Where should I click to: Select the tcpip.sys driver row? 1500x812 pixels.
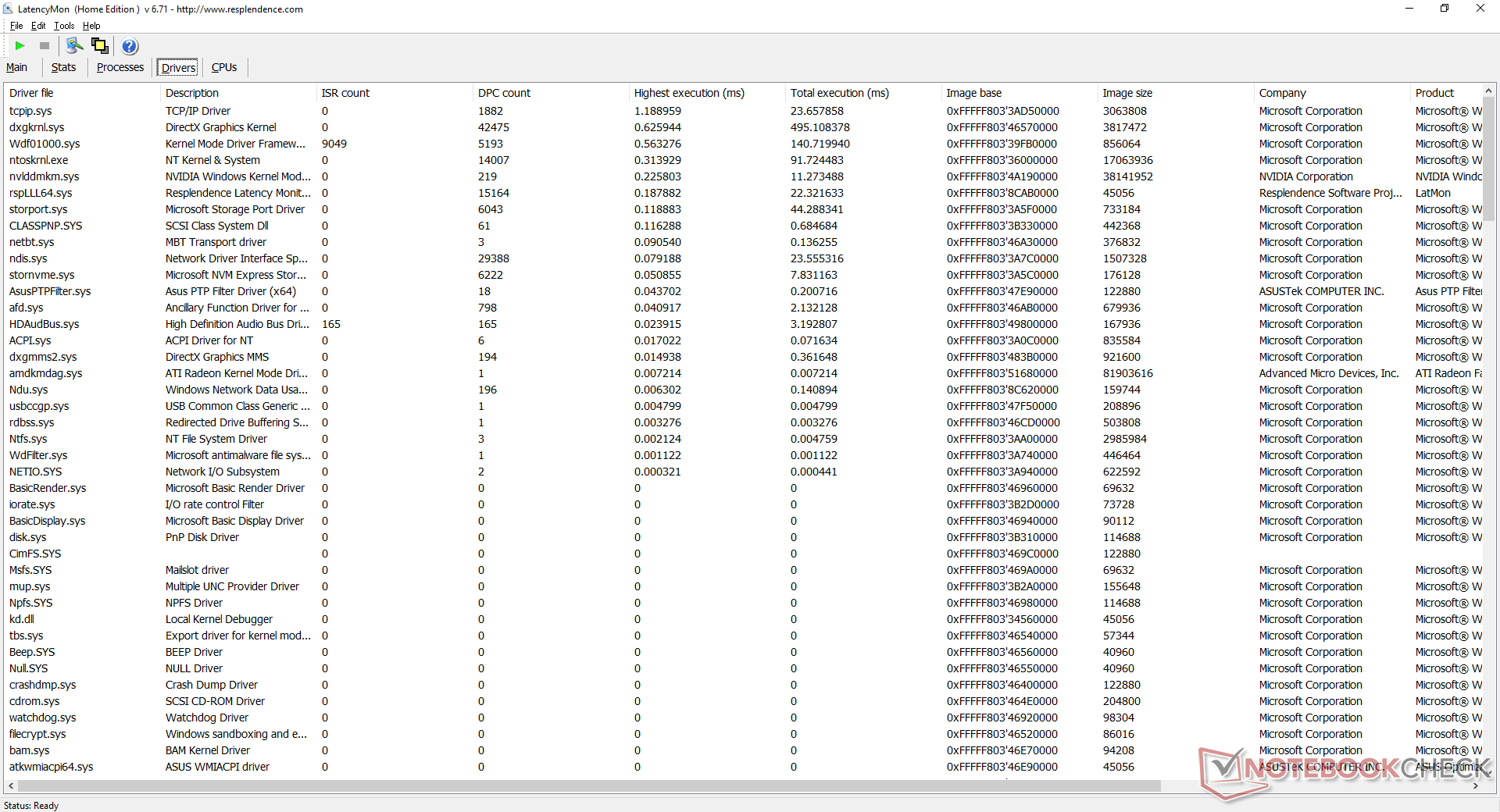743,111
